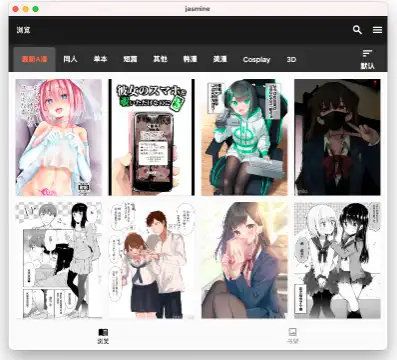Open the blazer girl with red ribbon thumbnail
This screenshot has height=360, width=397.
pos(244,260)
